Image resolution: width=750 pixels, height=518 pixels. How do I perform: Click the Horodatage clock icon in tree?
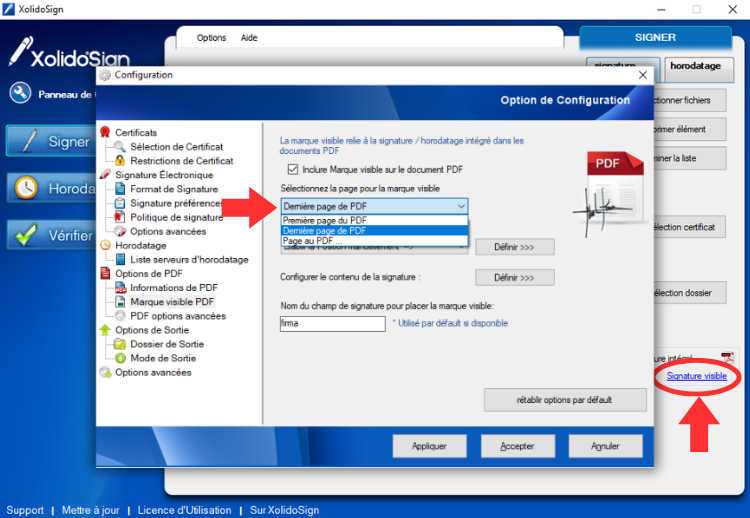tap(105, 245)
